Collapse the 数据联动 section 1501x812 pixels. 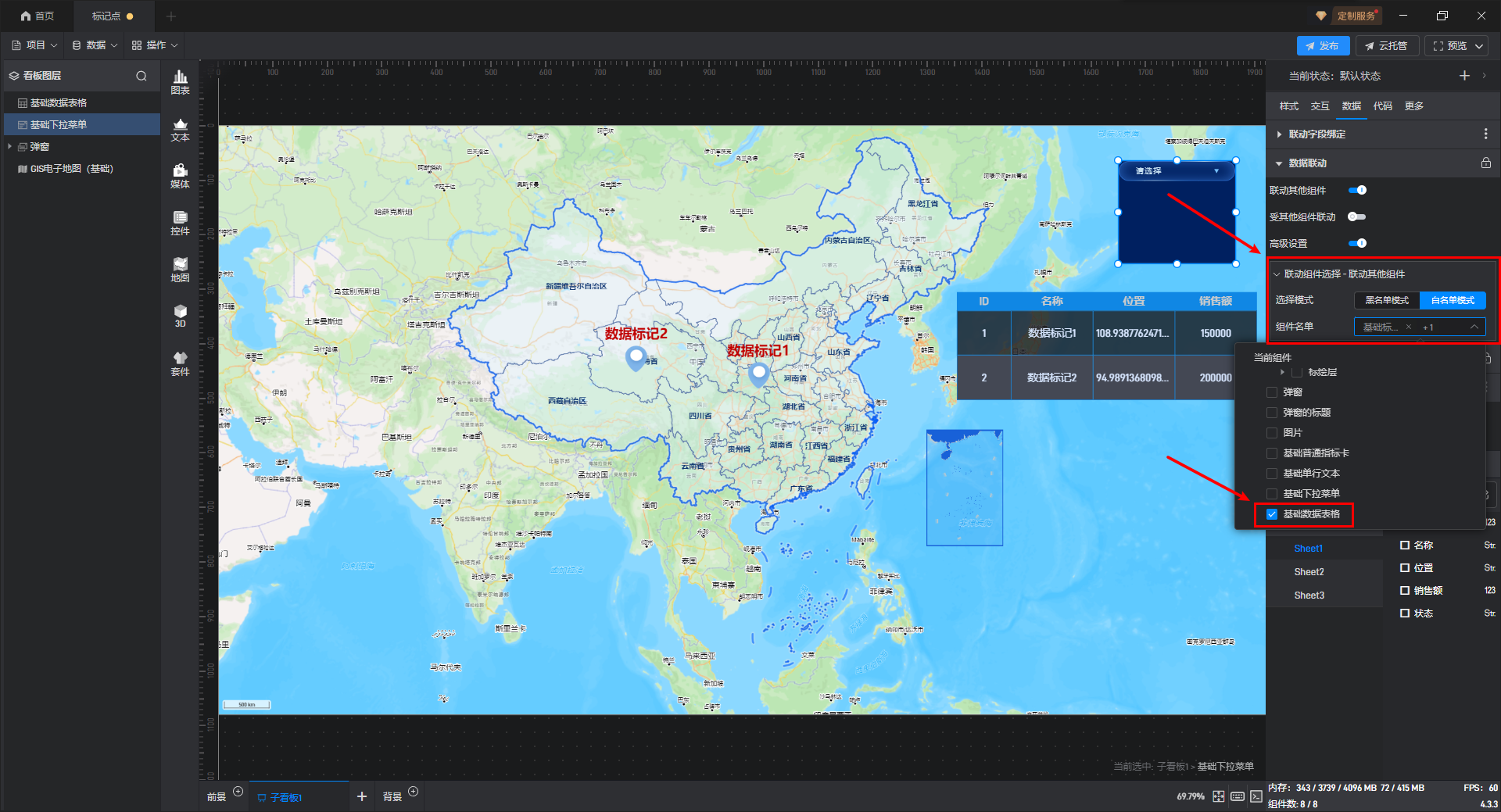pyautogui.click(x=1279, y=163)
